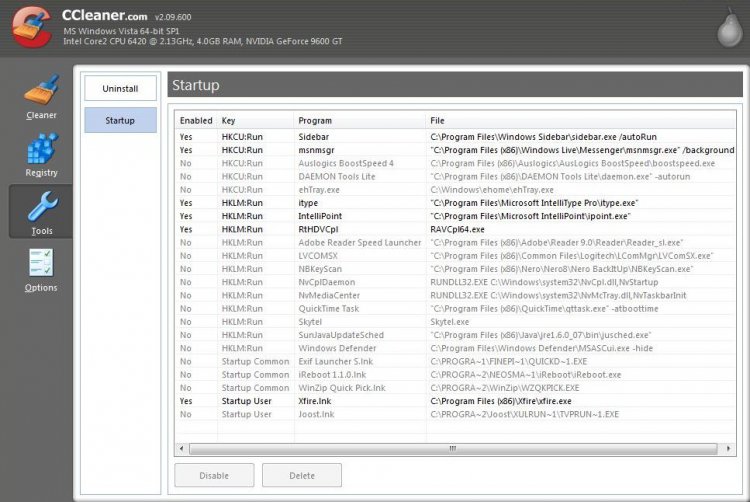Select the Windows Defender entry

click(455, 349)
